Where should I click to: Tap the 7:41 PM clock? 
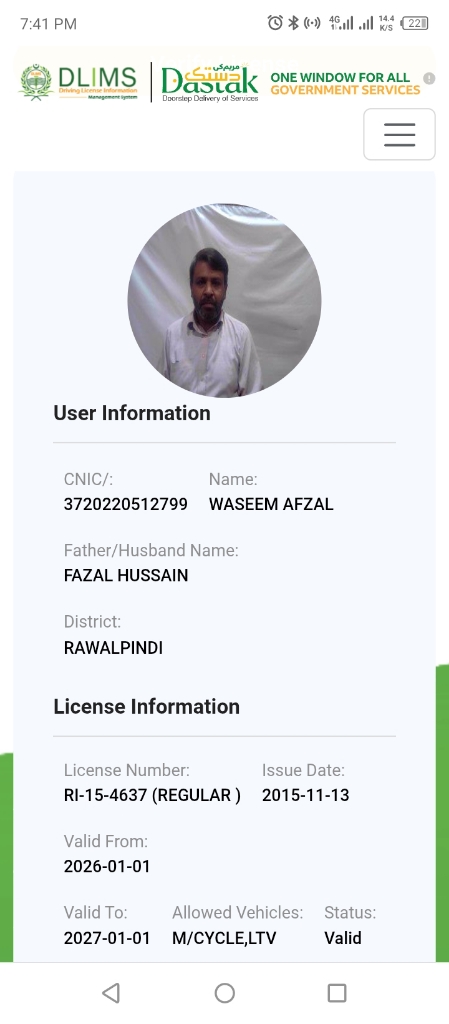(x=48, y=24)
